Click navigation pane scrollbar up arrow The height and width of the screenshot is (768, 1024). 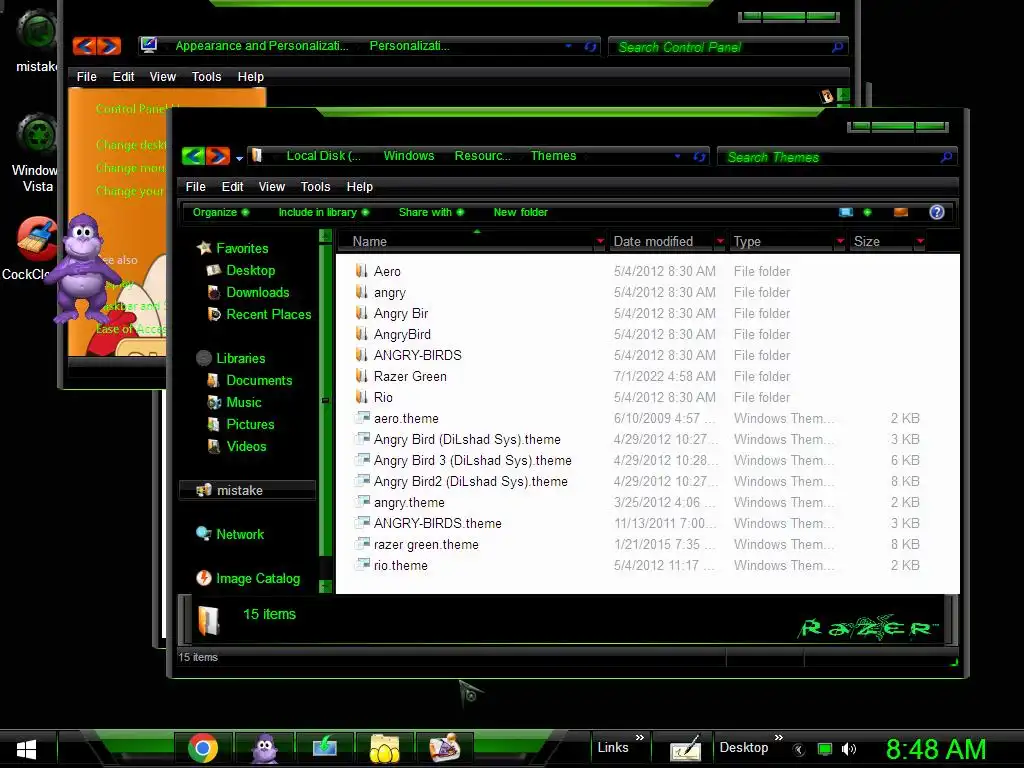coord(325,236)
